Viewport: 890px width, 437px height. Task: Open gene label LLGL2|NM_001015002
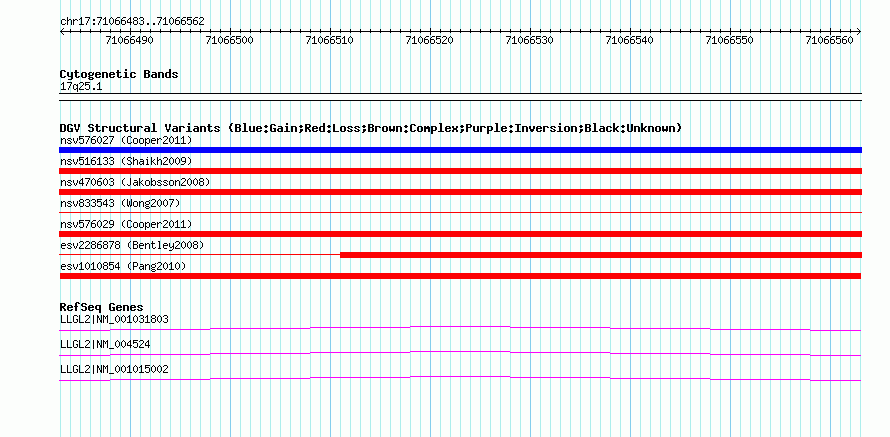114,369
